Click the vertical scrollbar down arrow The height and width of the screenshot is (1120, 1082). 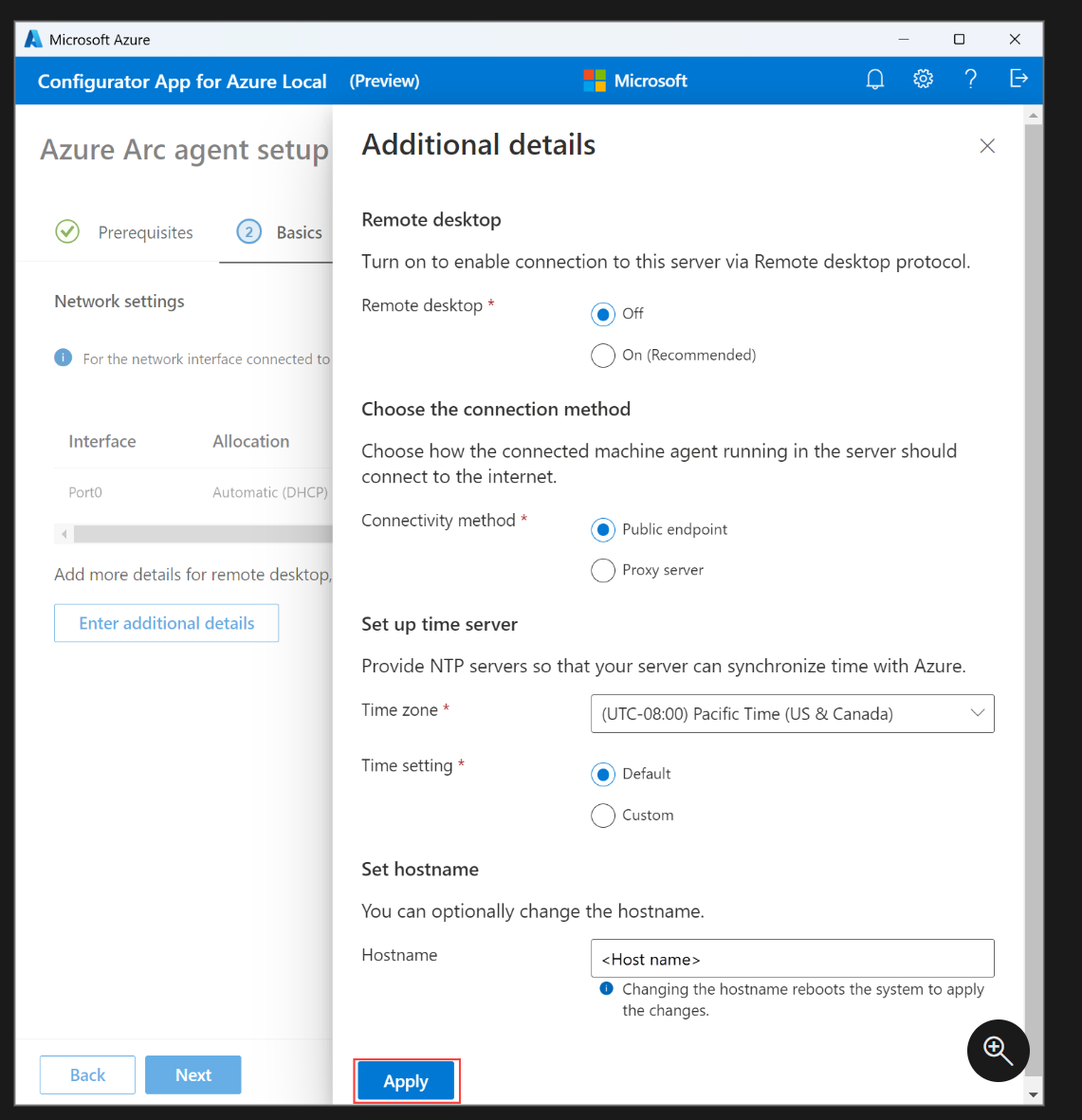click(x=1033, y=1095)
